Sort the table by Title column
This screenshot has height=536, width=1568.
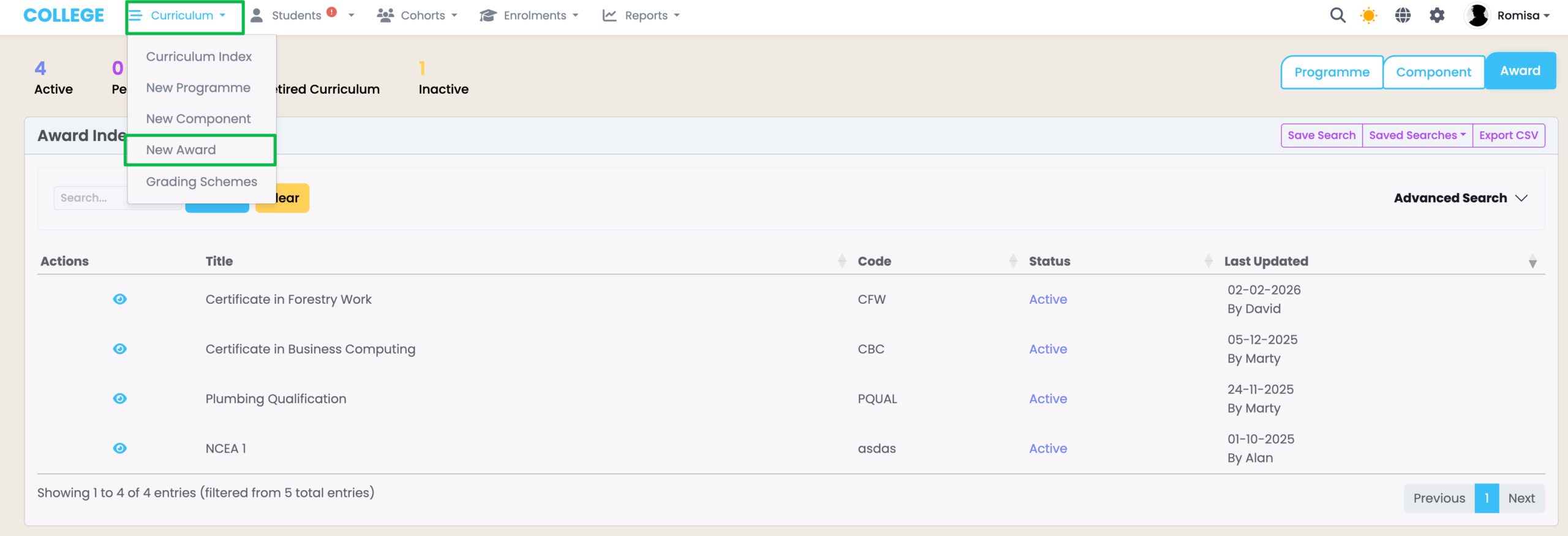coord(219,261)
